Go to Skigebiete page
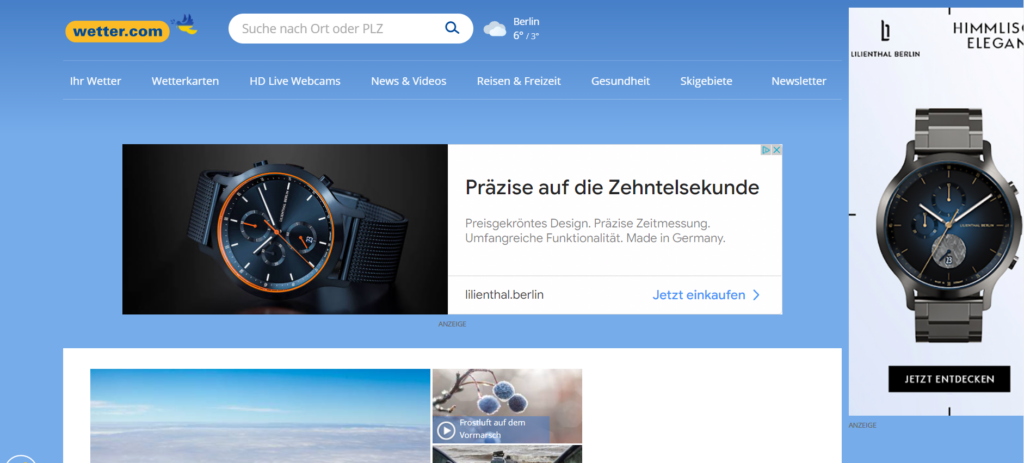 coord(706,81)
